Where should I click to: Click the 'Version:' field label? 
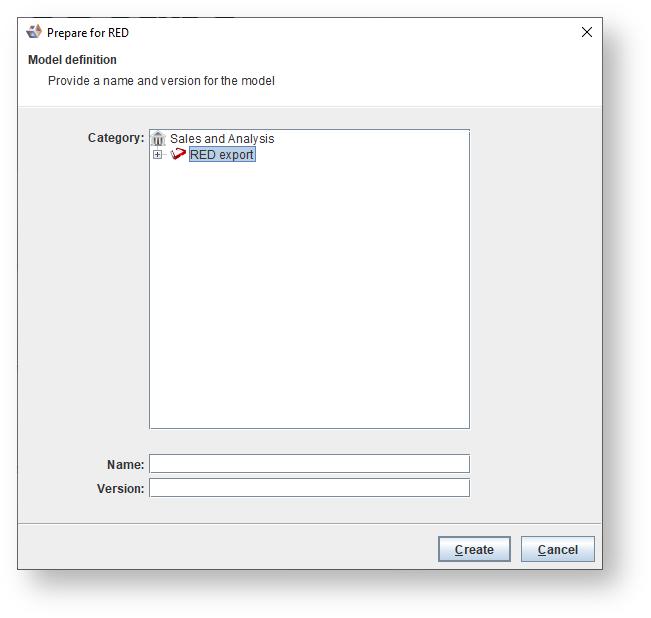[x=120, y=488]
